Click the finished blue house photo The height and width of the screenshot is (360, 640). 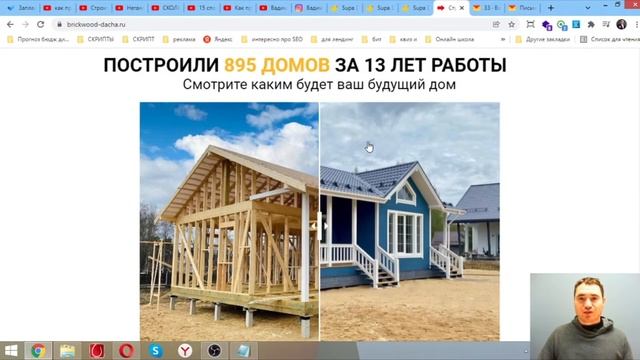pos(410,221)
